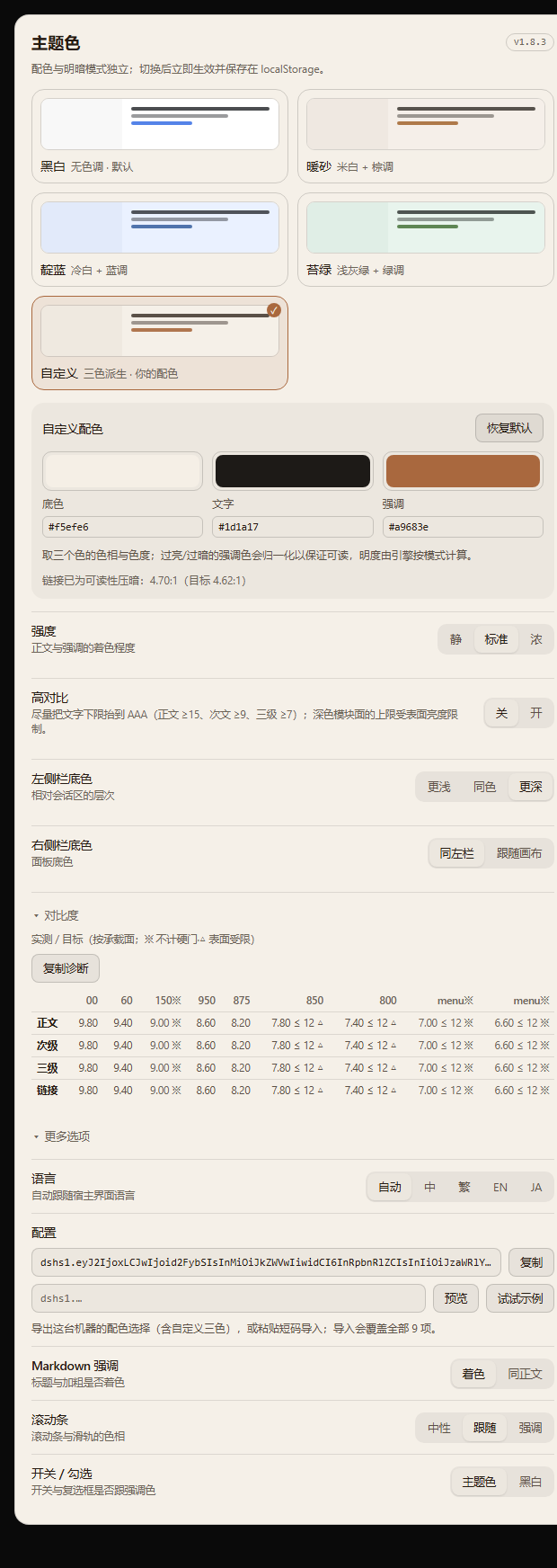Screen dimensions: 557x1568
Task: Click the 主题色 heading
Action: pyautogui.click(x=56, y=43)
